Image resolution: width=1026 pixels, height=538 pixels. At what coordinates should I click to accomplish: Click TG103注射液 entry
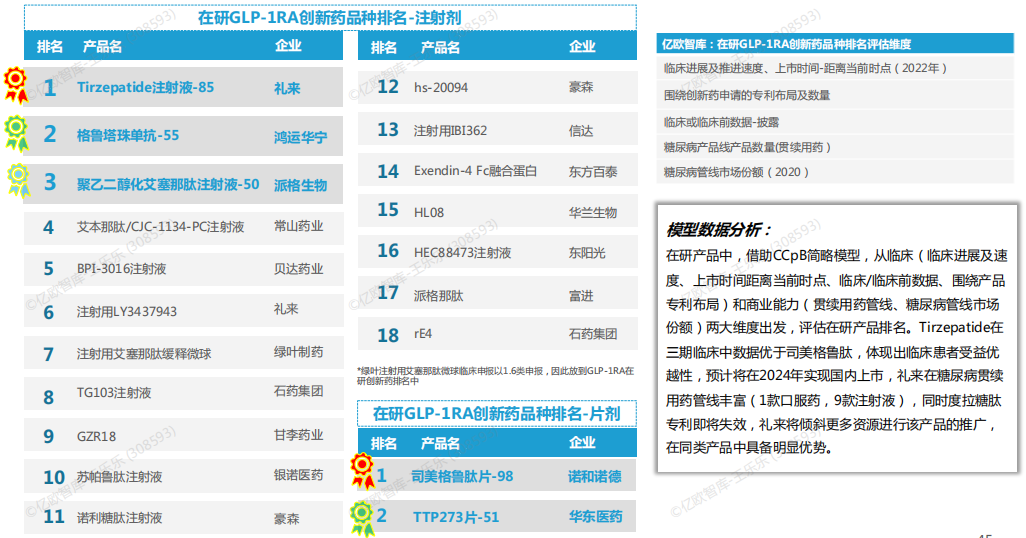pyautogui.click(x=114, y=393)
